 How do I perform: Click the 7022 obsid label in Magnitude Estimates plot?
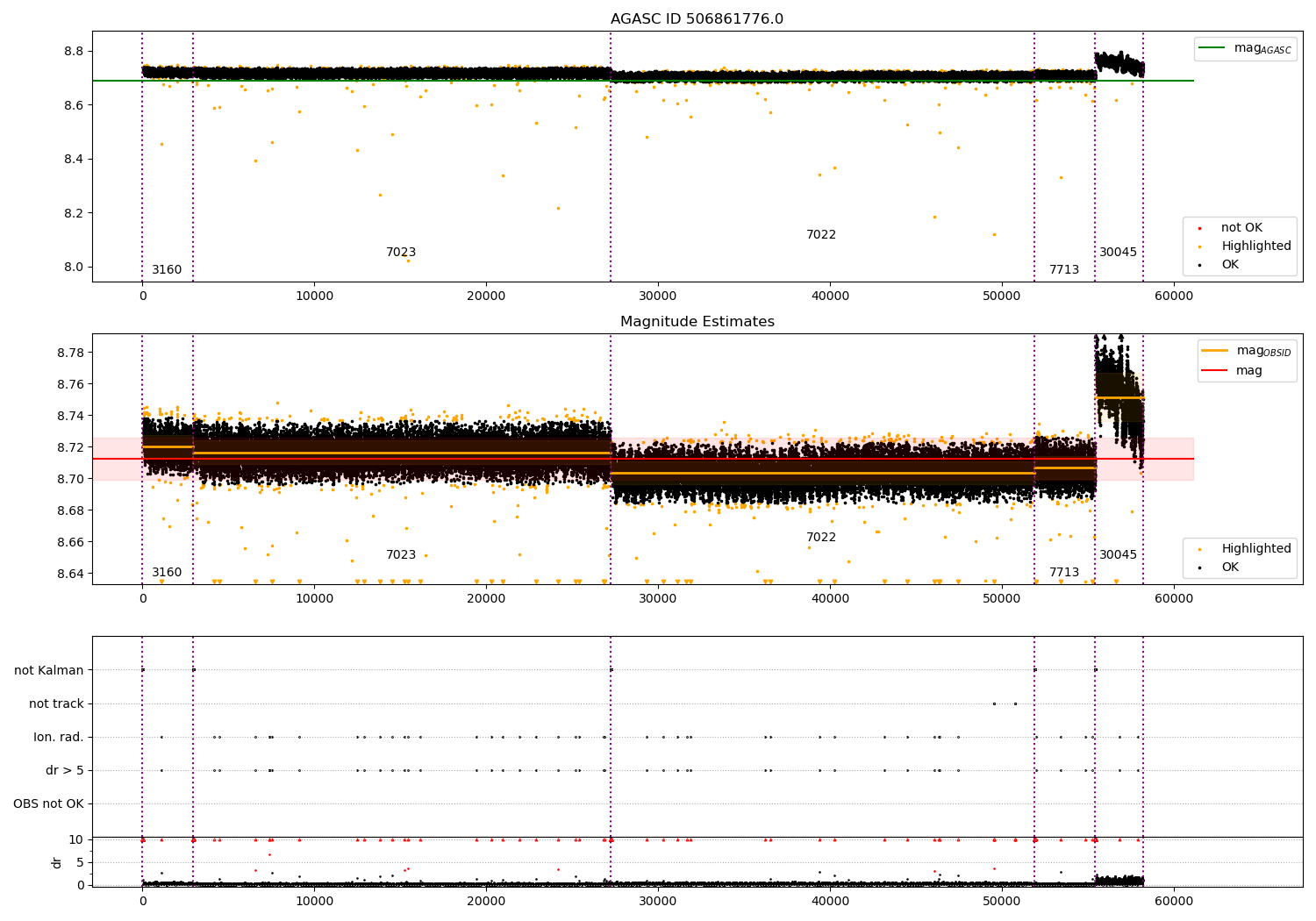(x=821, y=538)
